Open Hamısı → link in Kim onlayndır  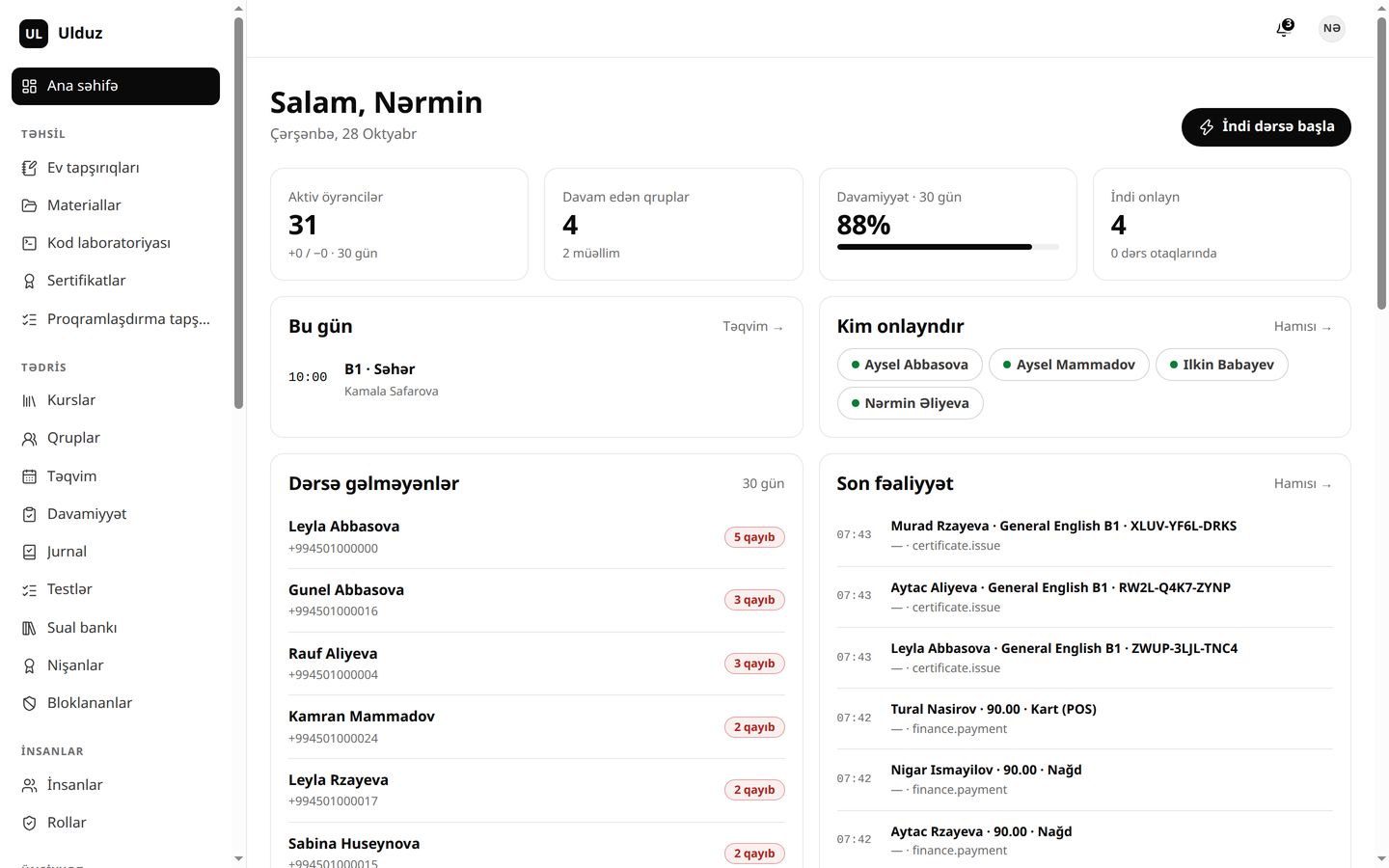1303,327
